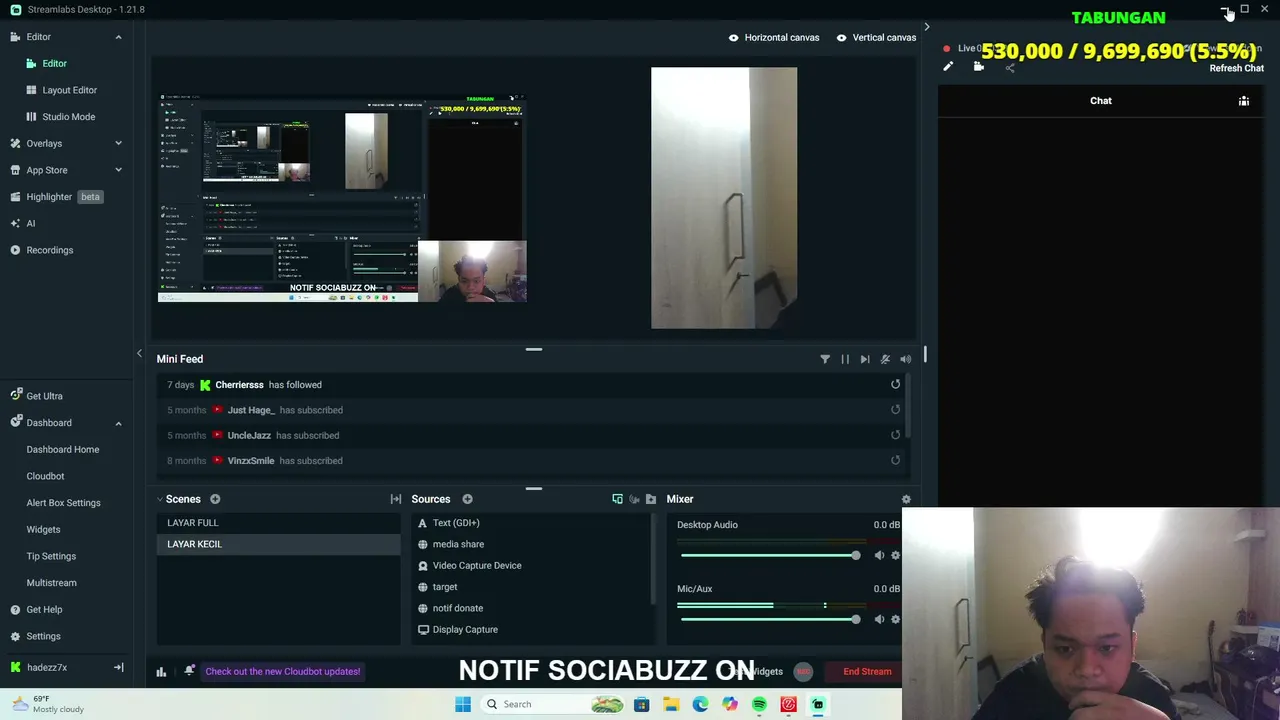This screenshot has width=1280, height=720.
Task: Open the scene transitions icon
Action: click(x=396, y=499)
